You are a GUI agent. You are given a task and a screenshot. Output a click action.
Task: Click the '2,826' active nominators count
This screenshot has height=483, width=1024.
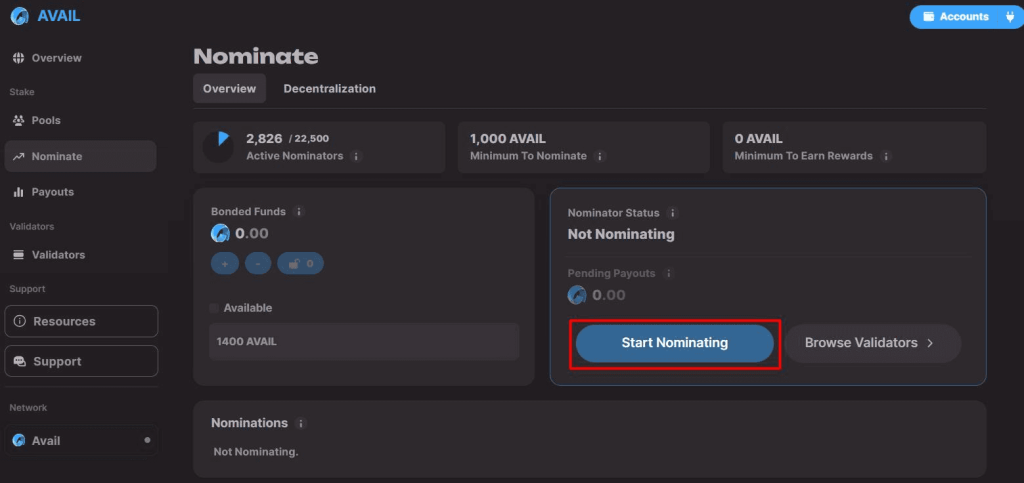click(264, 138)
